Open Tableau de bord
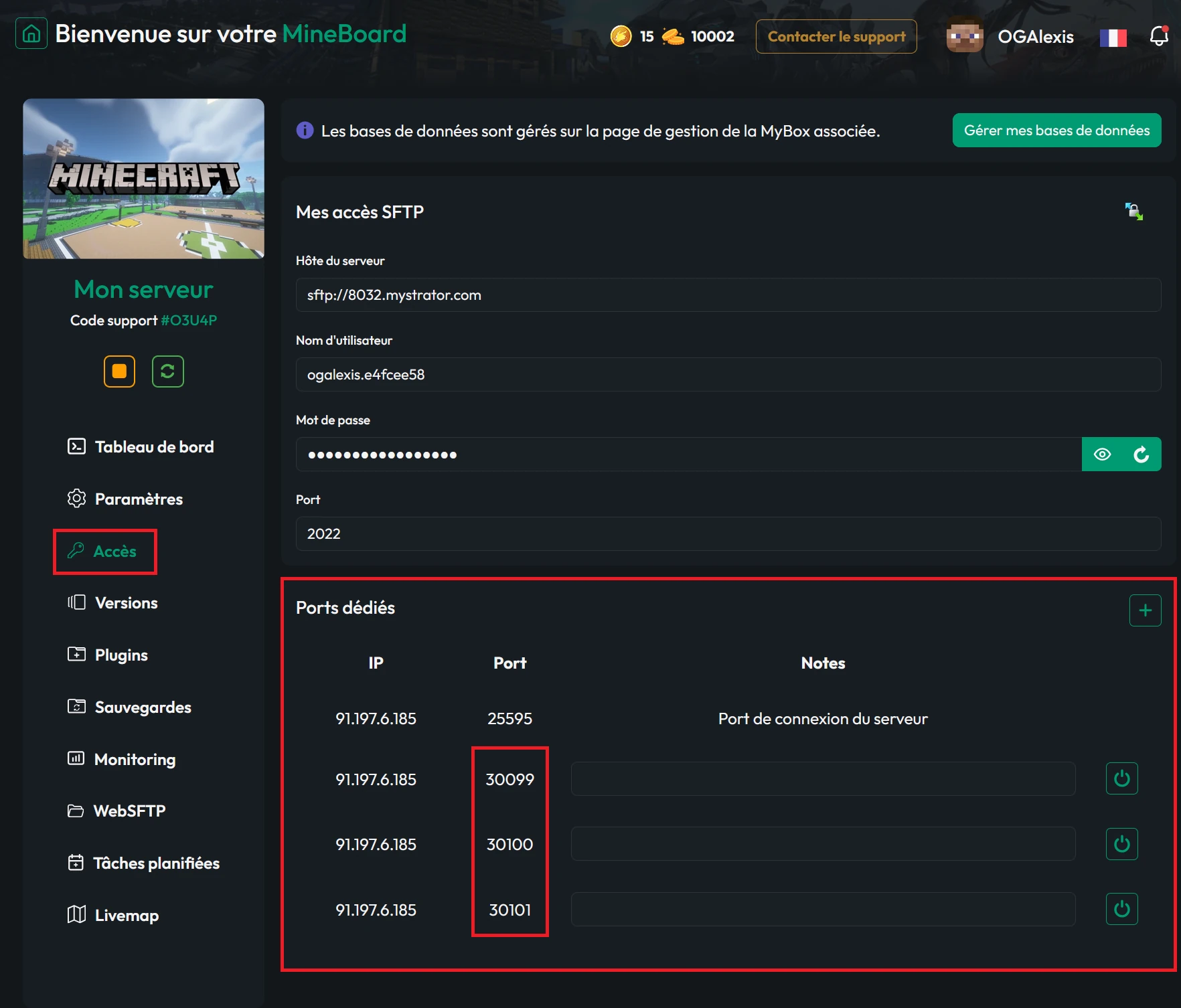Viewport: 1181px width, 1008px height. 141,446
